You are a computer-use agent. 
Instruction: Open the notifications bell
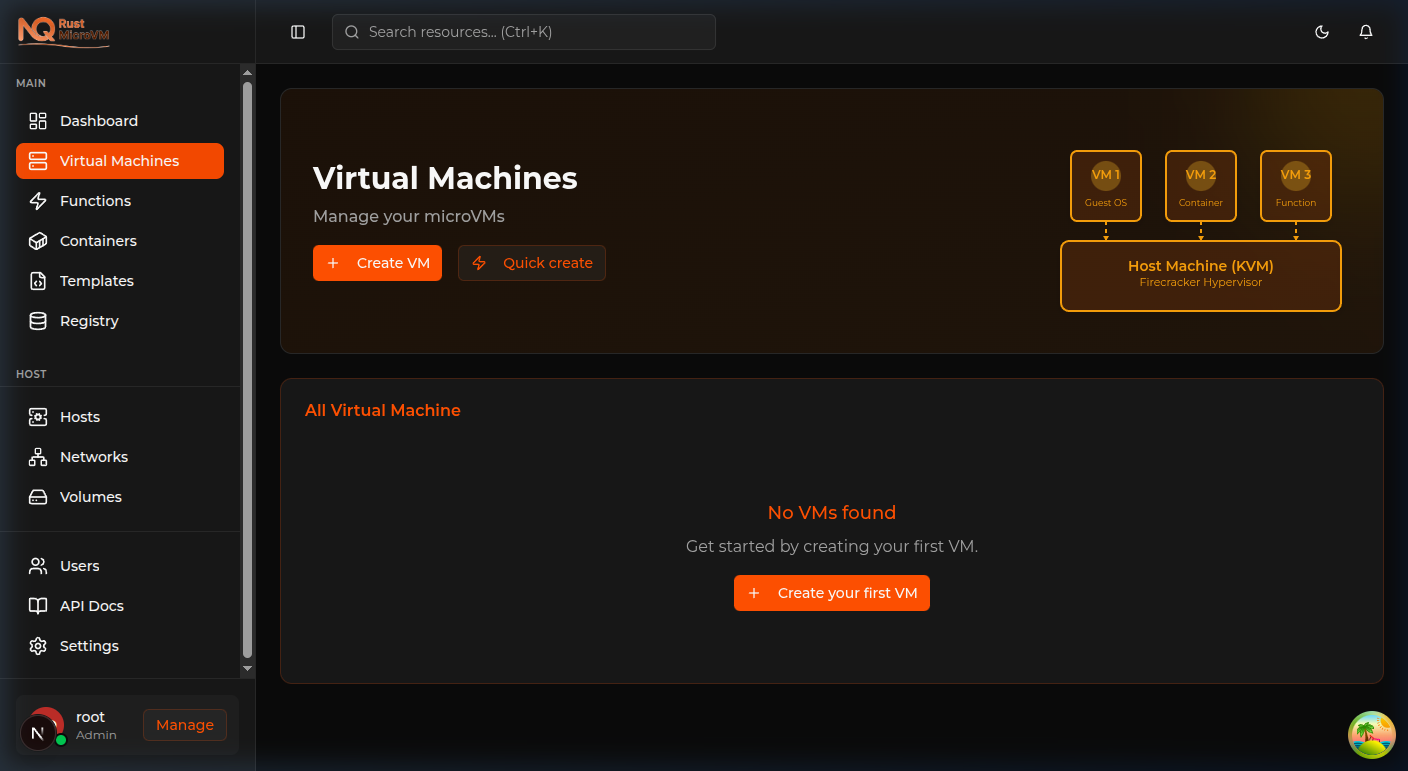(1366, 32)
